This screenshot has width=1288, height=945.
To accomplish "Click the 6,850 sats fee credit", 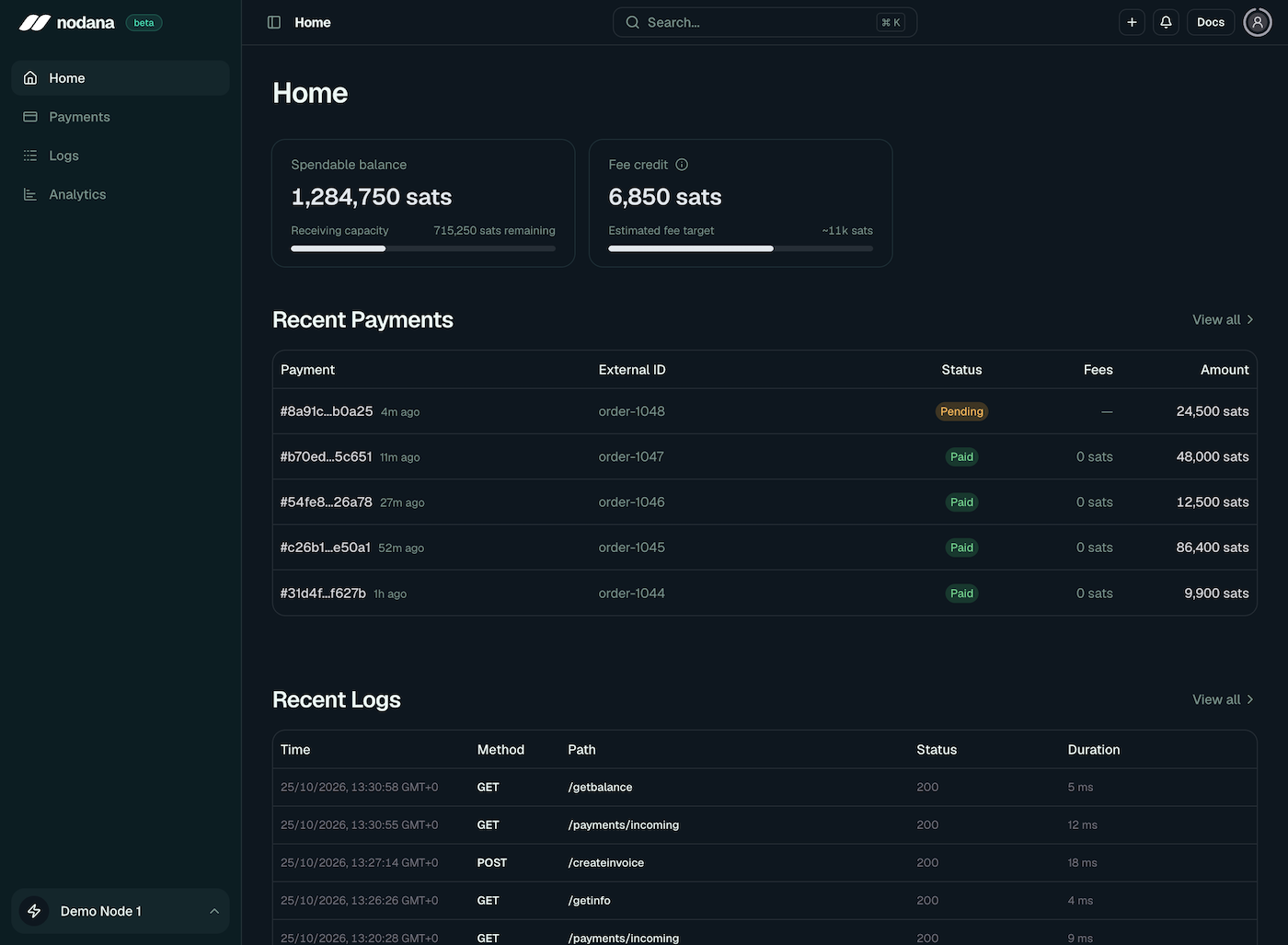I will tap(665, 197).
